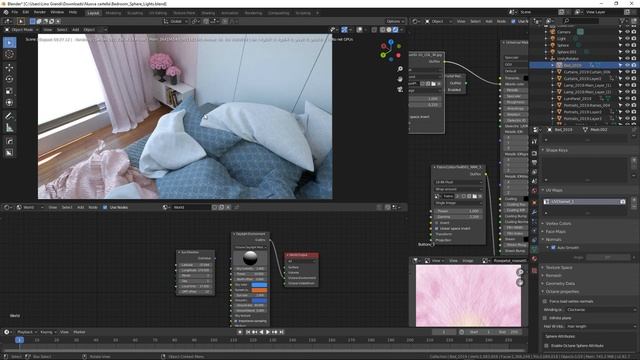Hide the Camera object in outliner

point(627,32)
